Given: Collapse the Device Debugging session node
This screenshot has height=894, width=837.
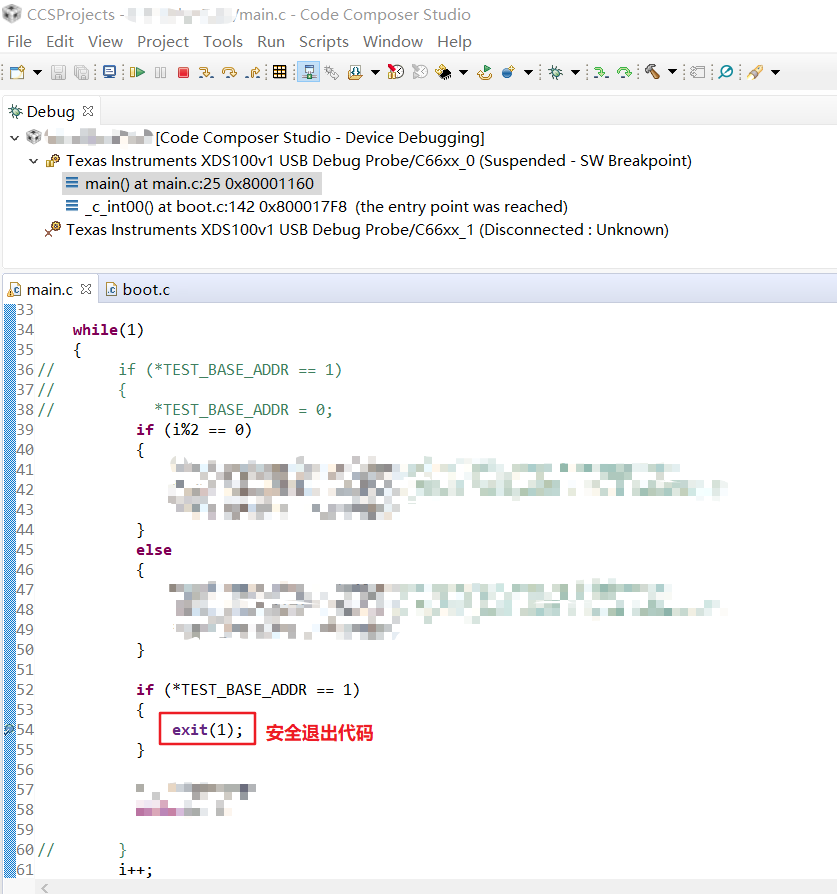Looking at the screenshot, I should 15,137.
